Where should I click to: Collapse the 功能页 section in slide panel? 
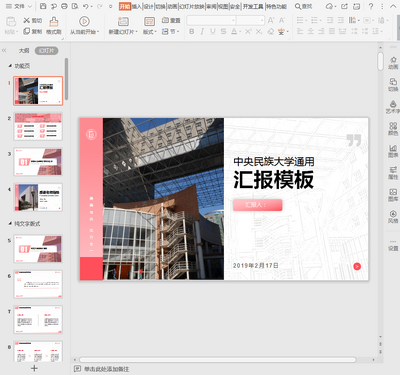pos(10,66)
